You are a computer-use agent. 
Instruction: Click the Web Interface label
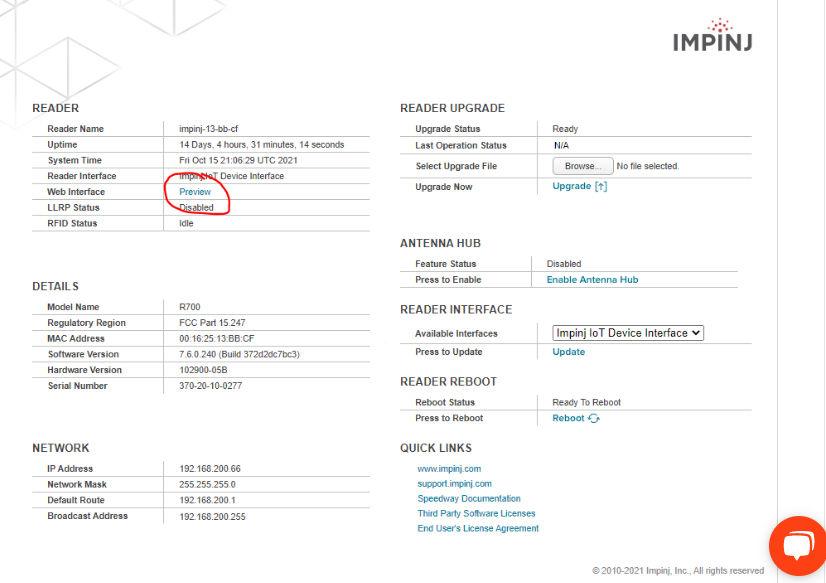[76, 192]
